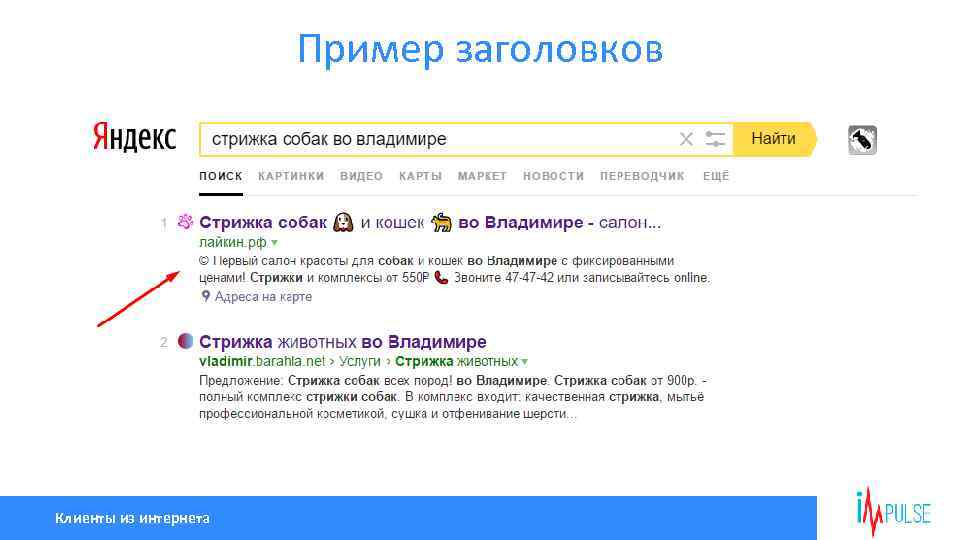Screen dimensions: 960x540
Task: Click the round favicon of barahla.net result
Action: click(185, 341)
